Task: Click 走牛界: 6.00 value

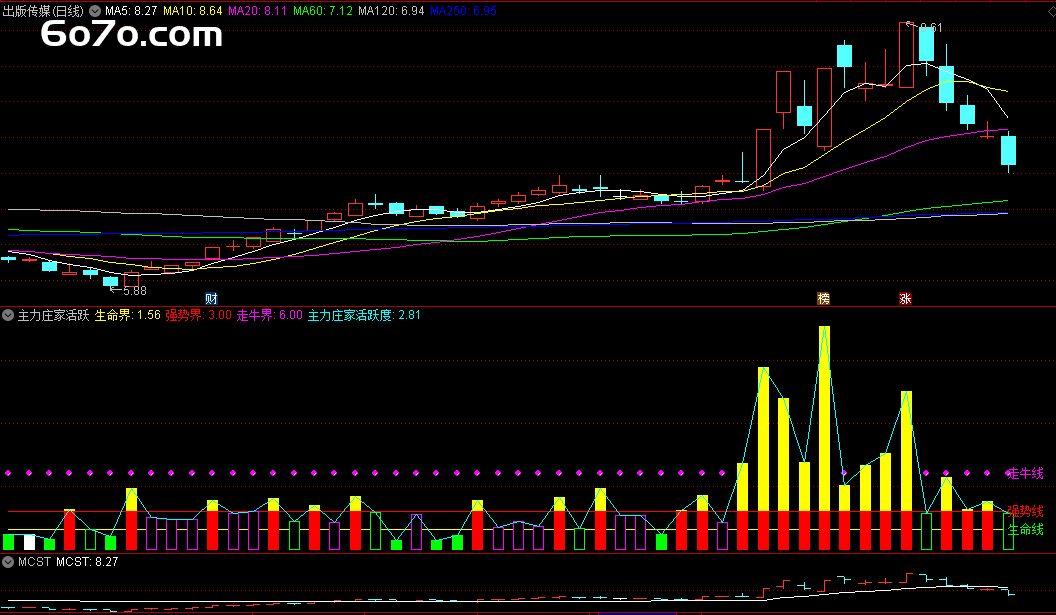Action: coord(269,315)
